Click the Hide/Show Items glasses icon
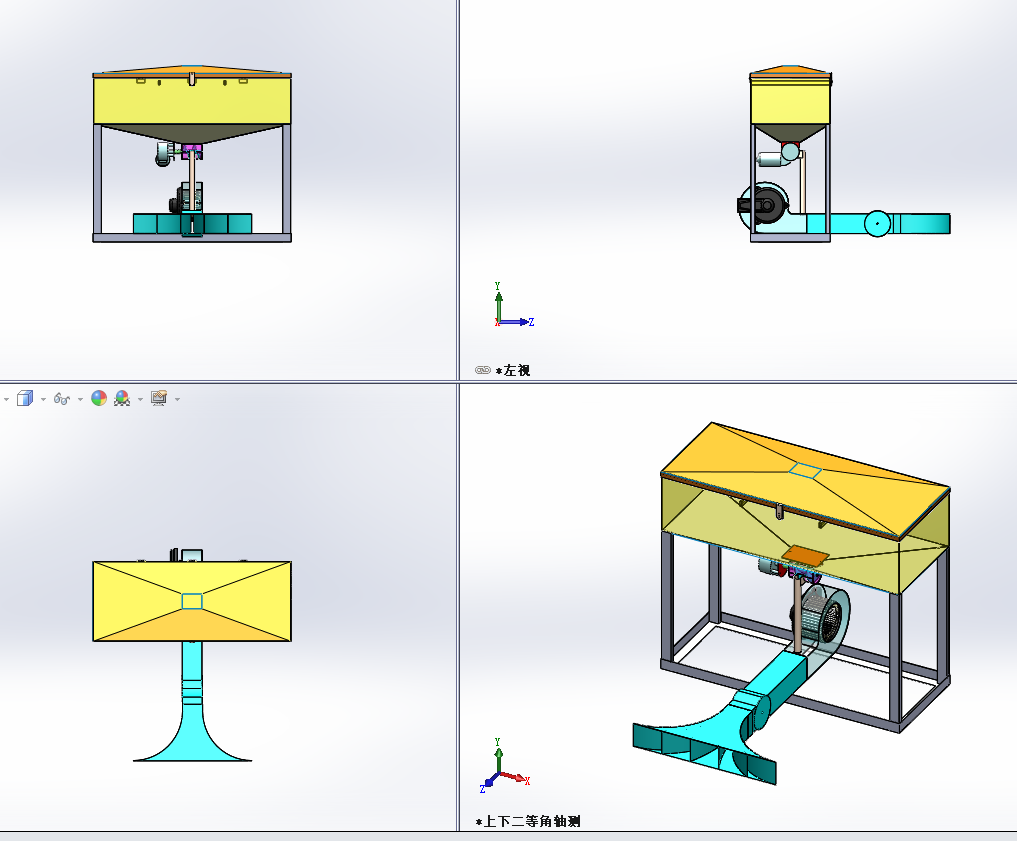 coord(61,398)
